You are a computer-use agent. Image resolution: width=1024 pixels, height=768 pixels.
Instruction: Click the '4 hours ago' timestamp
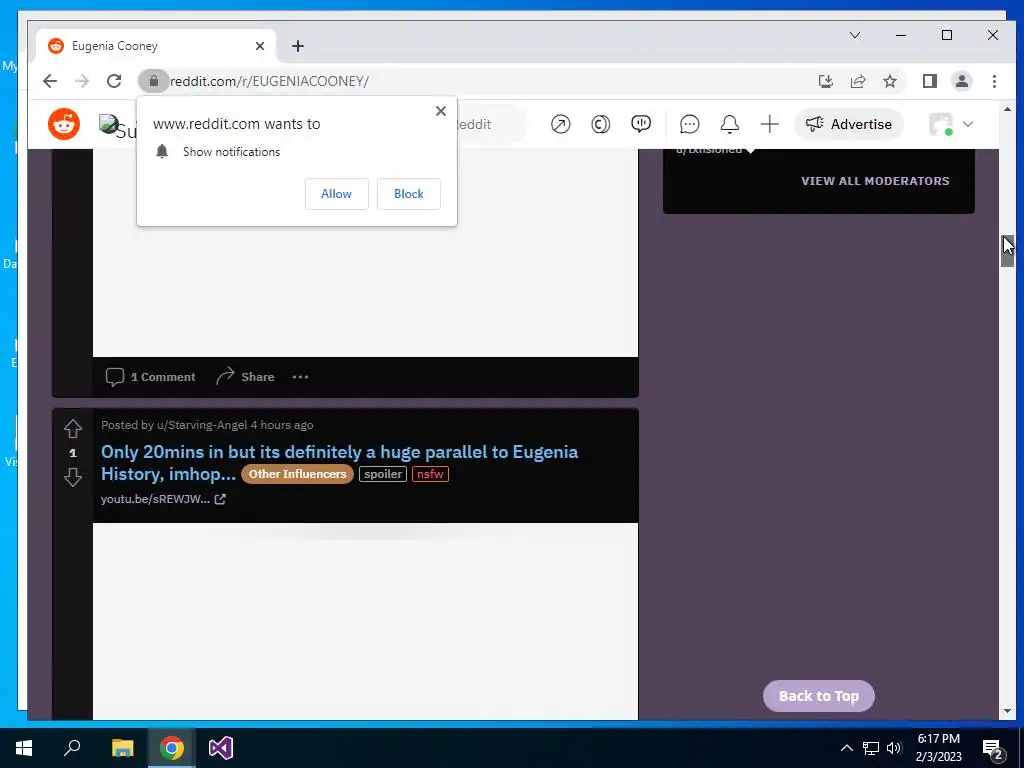[x=282, y=425]
